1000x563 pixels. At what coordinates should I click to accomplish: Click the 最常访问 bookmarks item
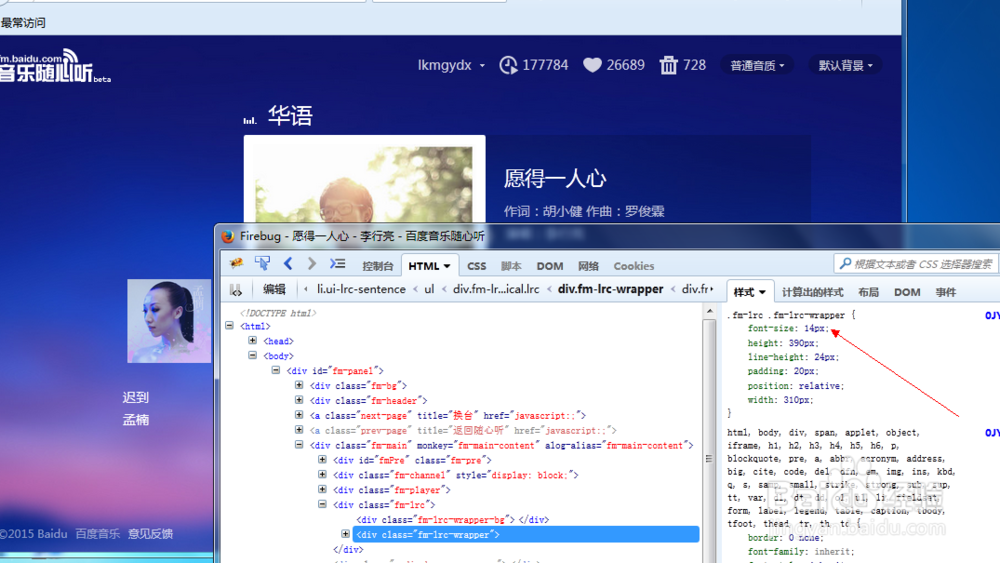pyautogui.click(x=23, y=23)
